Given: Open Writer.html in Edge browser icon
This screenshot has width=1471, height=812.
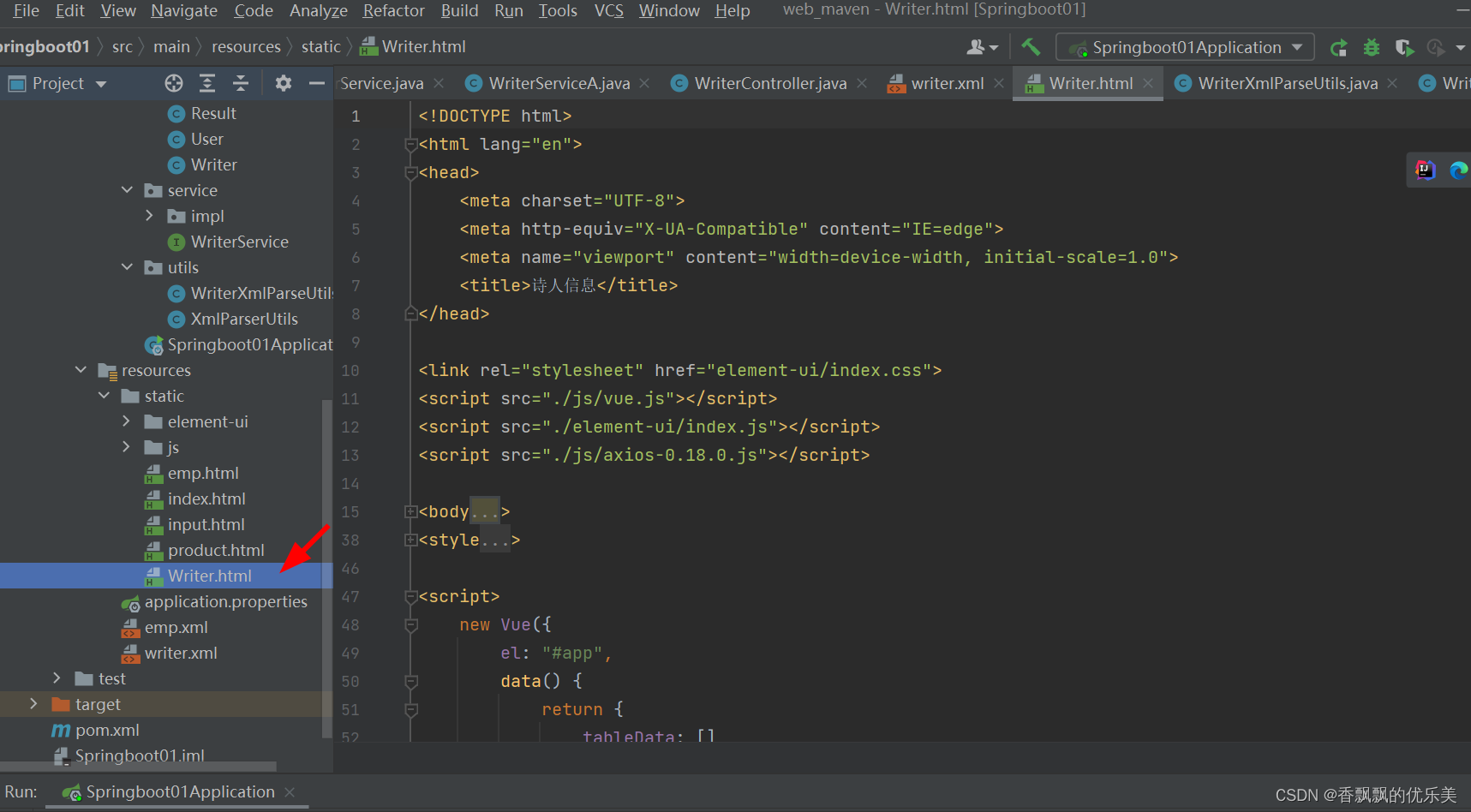Looking at the screenshot, I should 1458,170.
